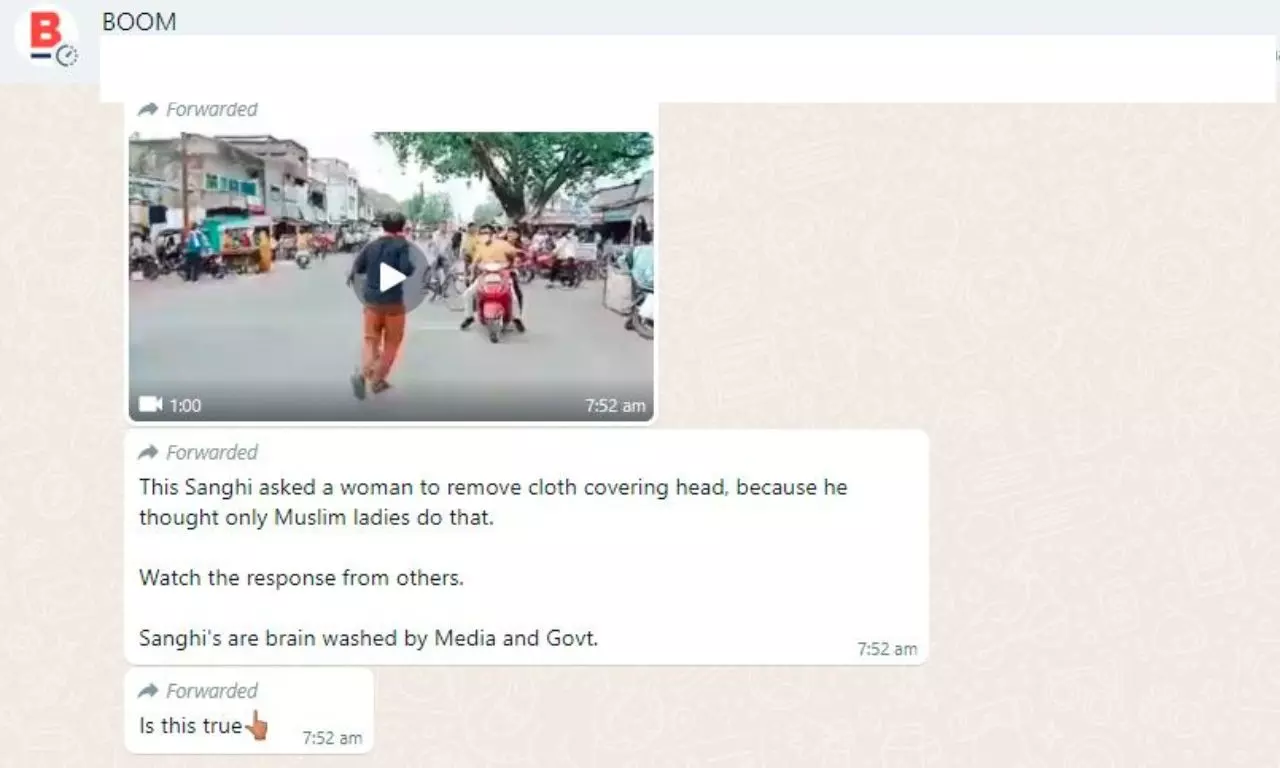Image resolution: width=1280 pixels, height=768 pixels.
Task: Select the 'This Sanghi asked a woman' message text
Action: [x=493, y=503]
